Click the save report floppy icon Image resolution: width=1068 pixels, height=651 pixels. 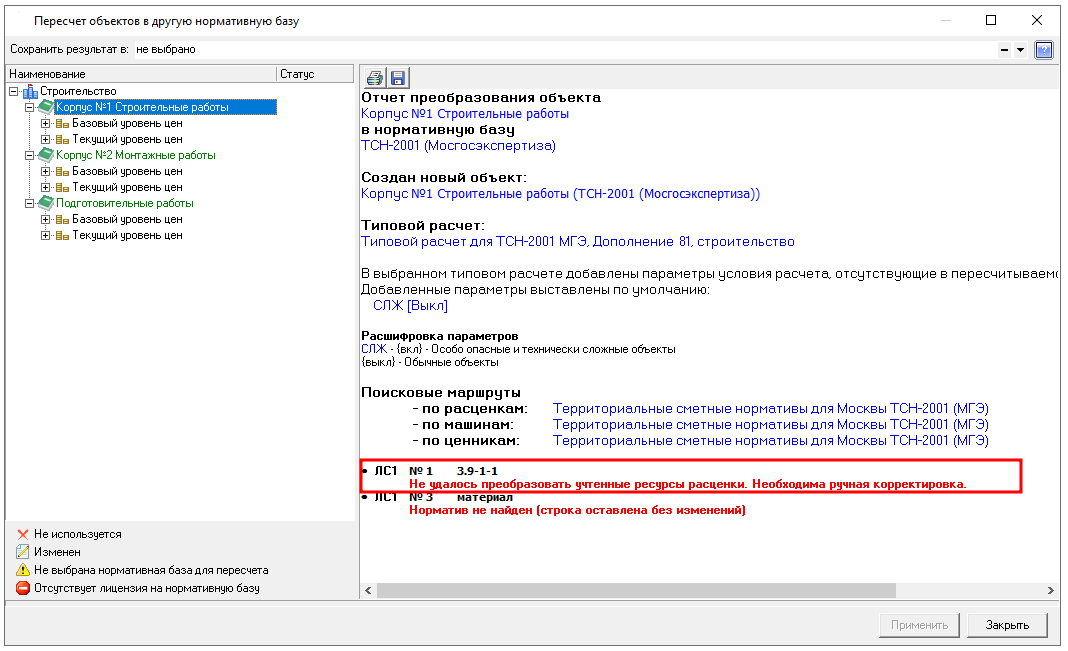[397, 78]
